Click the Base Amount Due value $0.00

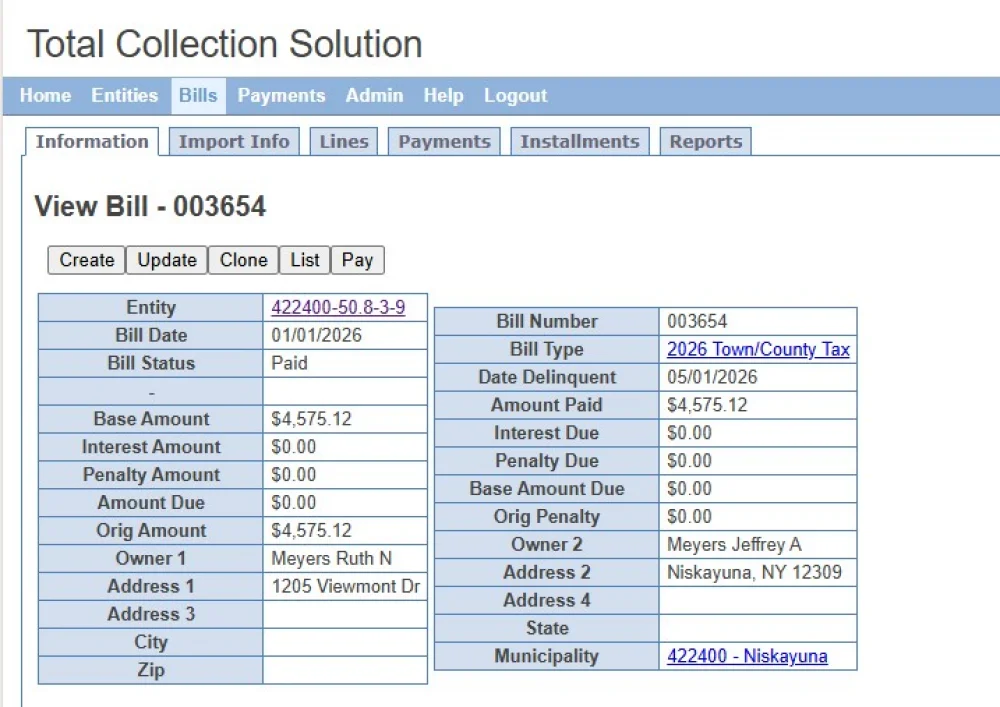(689, 489)
